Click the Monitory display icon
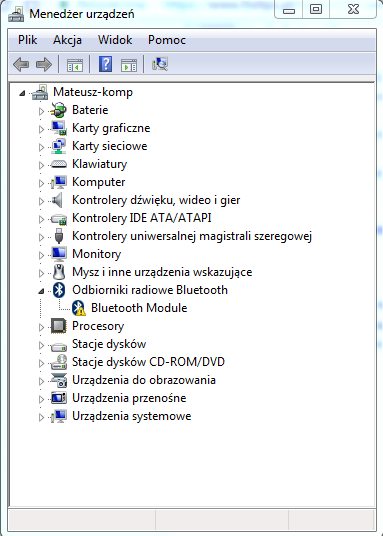This screenshot has height=536, width=383. click(x=58, y=254)
